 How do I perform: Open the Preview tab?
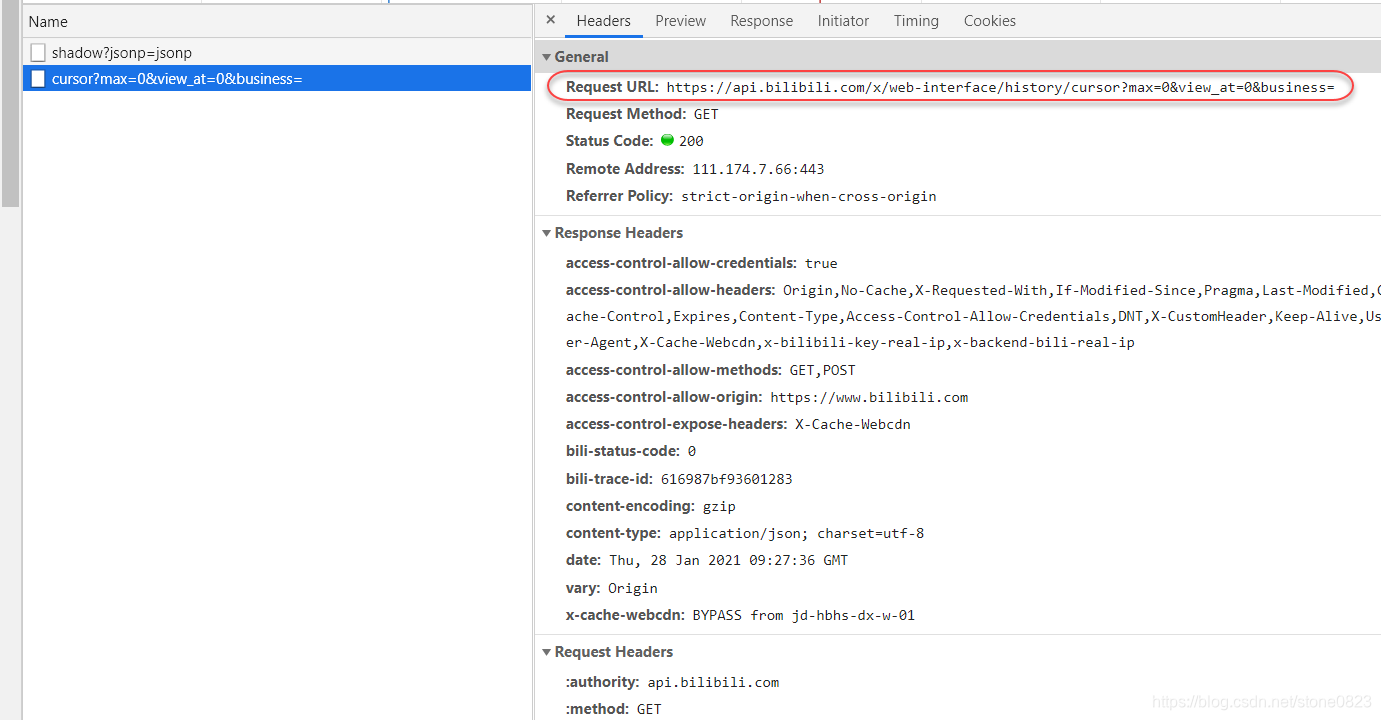pyautogui.click(x=681, y=20)
